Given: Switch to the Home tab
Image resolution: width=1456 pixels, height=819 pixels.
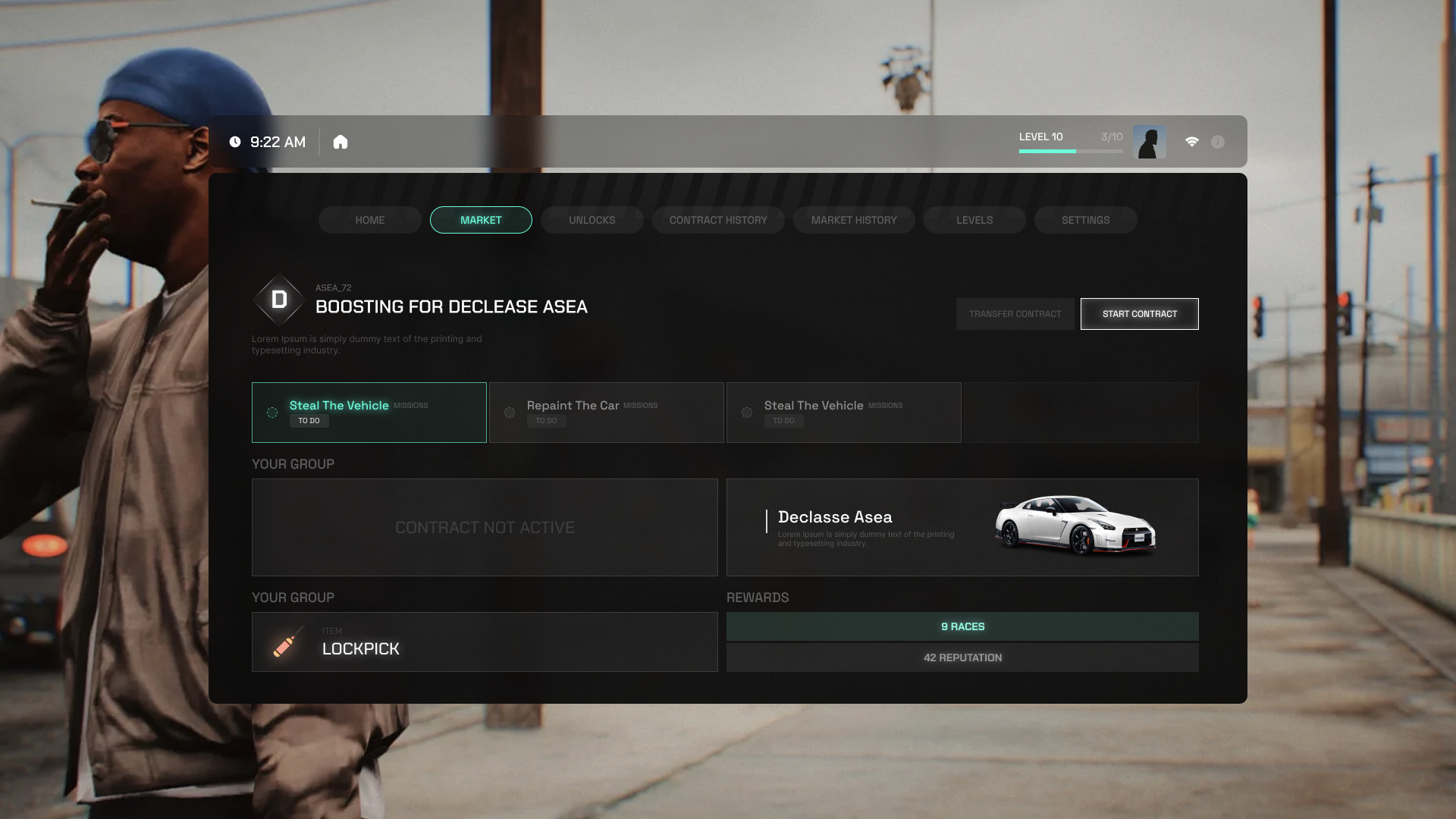Looking at the screenshot, I should 369,220.
